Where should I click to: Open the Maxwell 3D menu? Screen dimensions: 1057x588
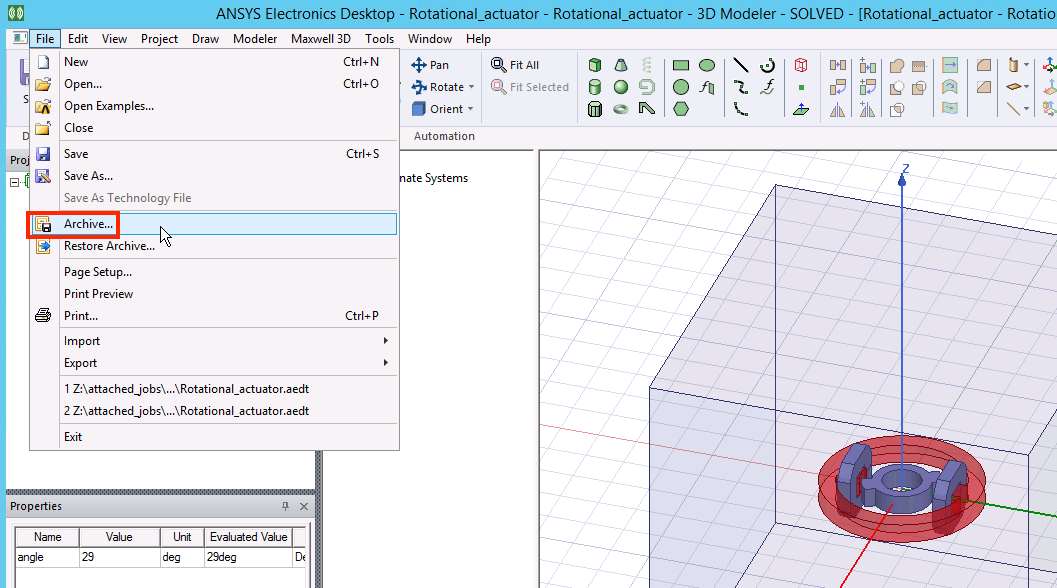[320, 39]
